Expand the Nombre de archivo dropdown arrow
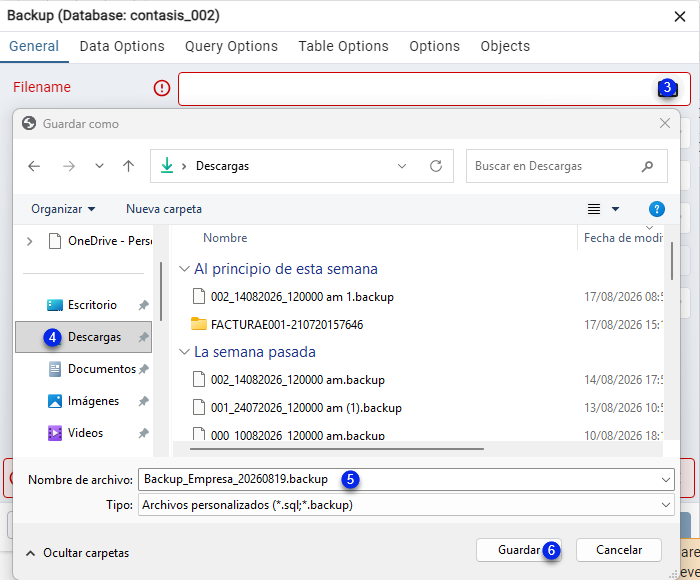This screenshot has height=580, width=700. click(x=666, y=480)
